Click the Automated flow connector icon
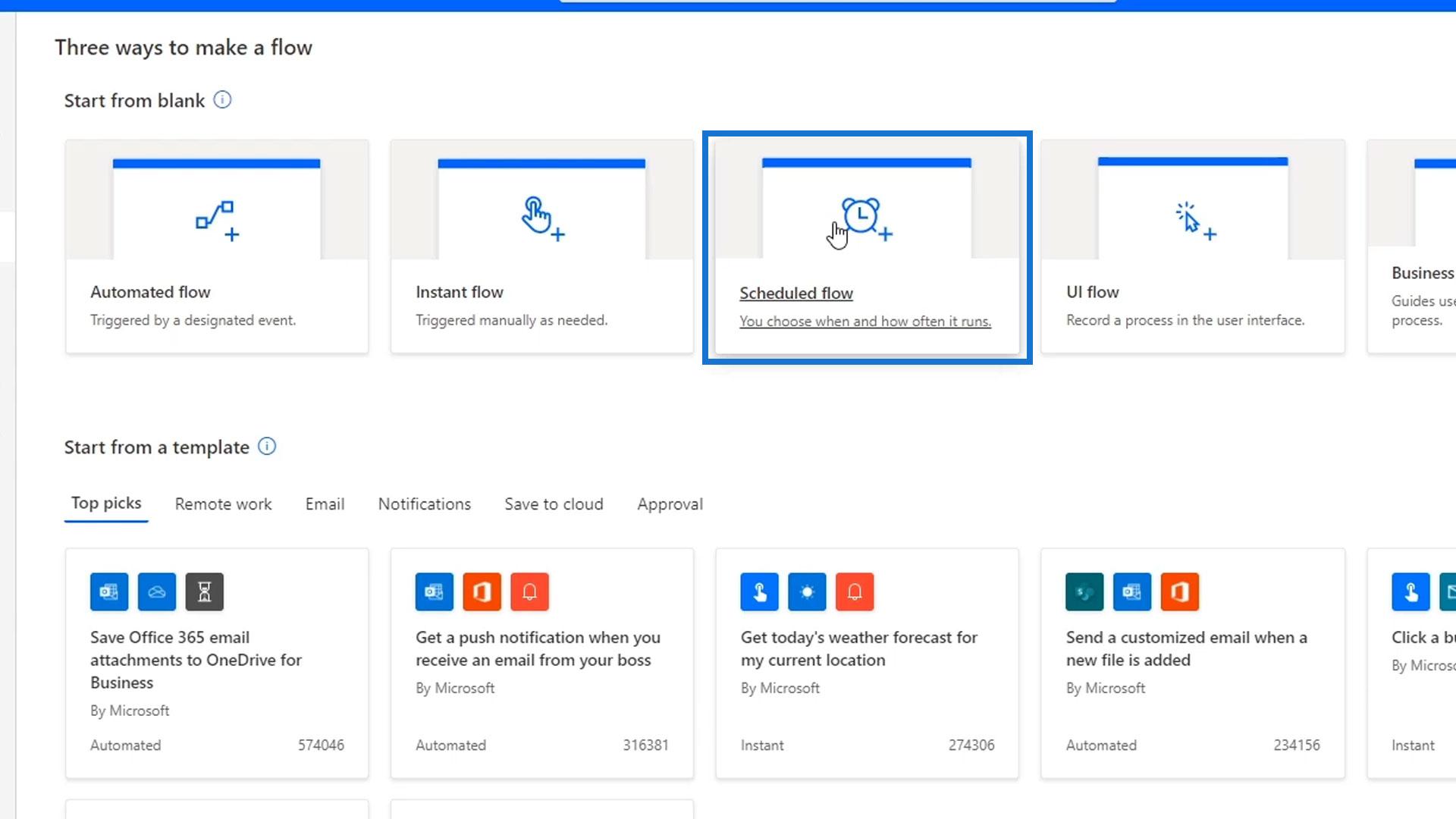Image resolution: width=1456 pixels, height=819 pixels. (x=216, y=220)
